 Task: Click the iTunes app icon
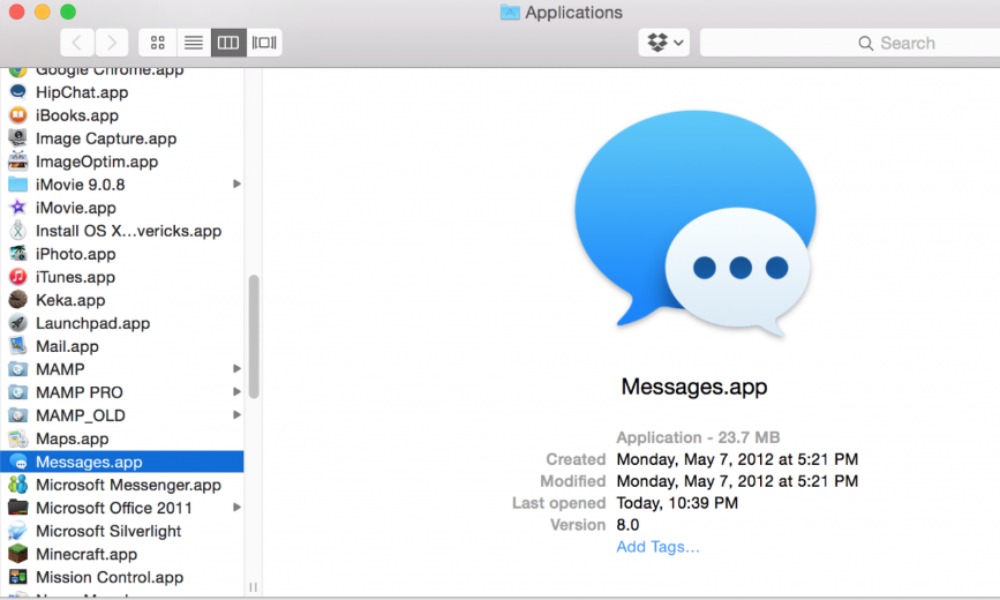18,277
